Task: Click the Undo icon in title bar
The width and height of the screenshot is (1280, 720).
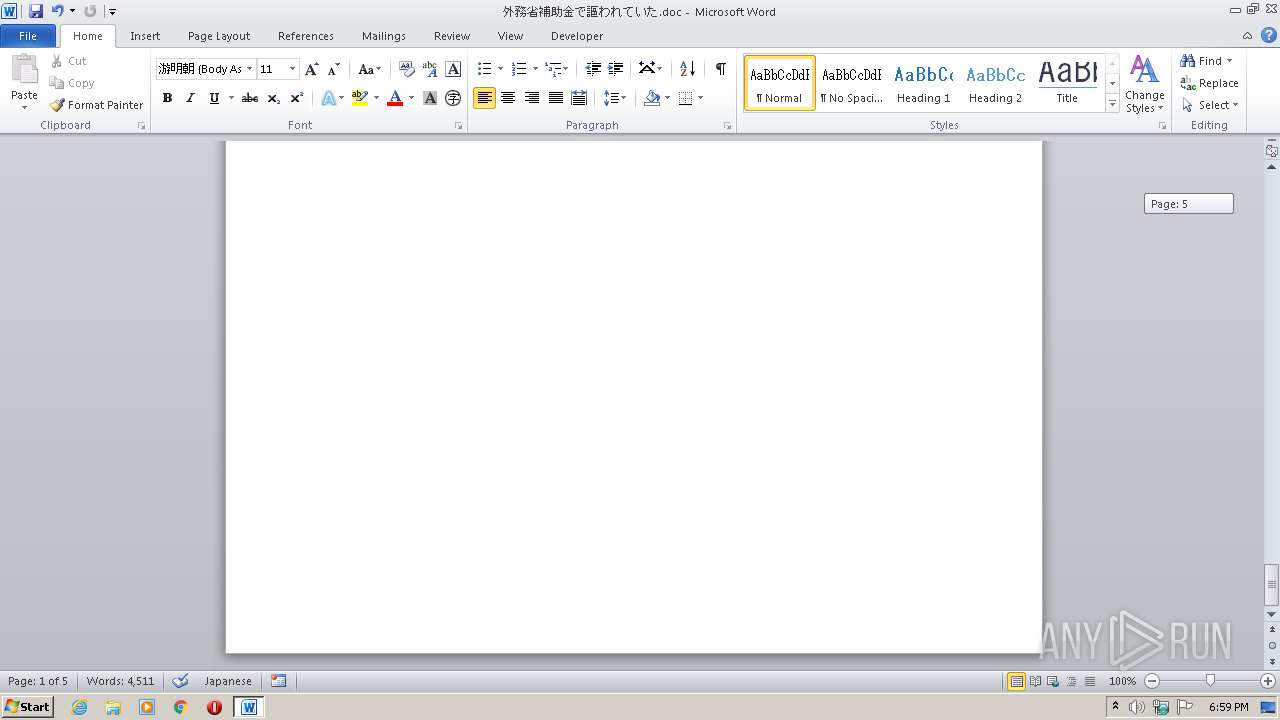Action: click(x=58, y=11)
